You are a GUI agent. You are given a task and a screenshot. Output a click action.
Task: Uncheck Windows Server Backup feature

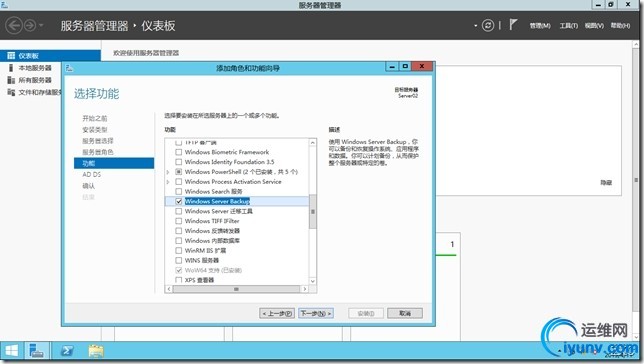click(x=178, y=201)
